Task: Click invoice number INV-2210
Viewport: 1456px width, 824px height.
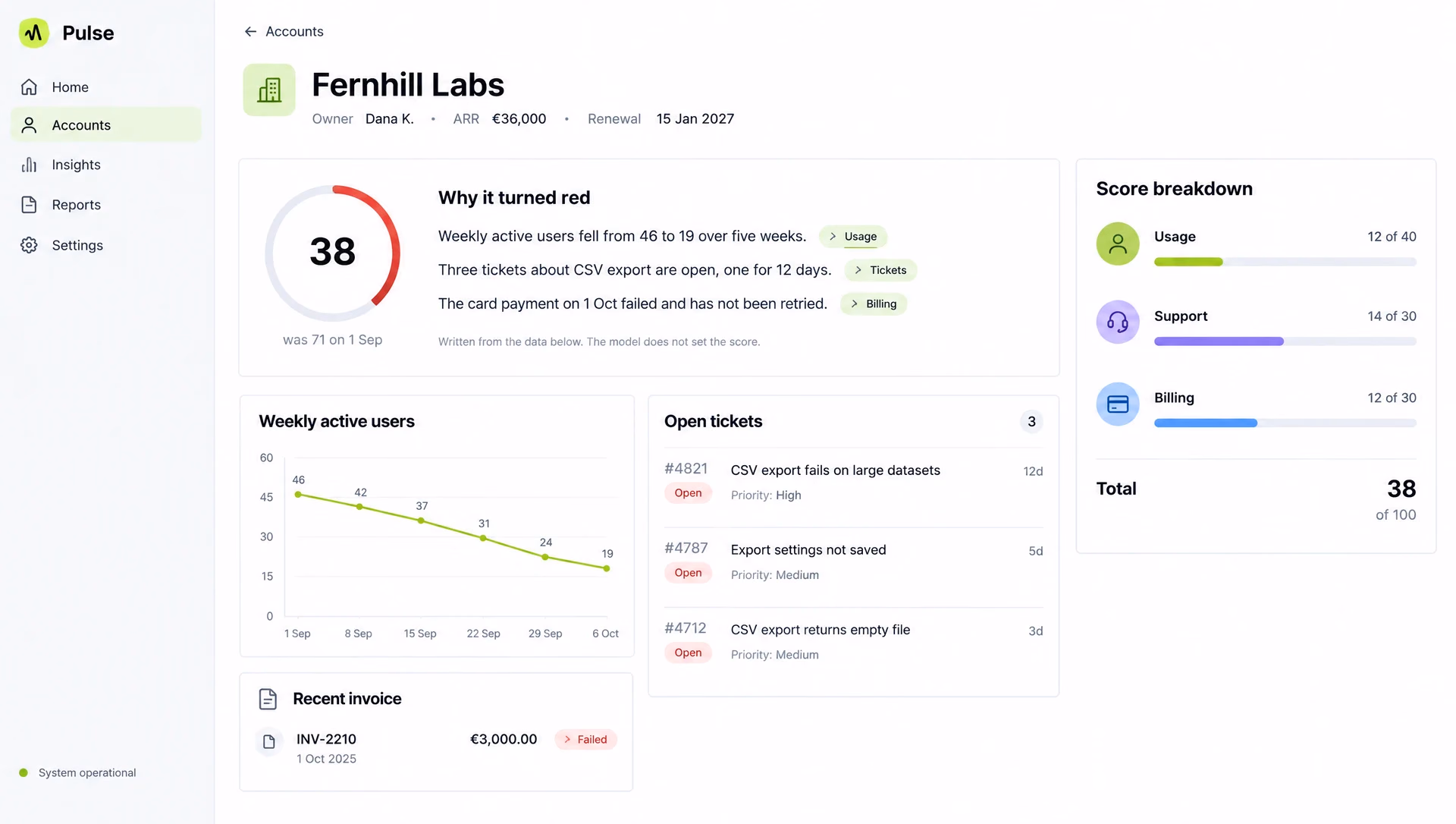Action: click(326, 739)
